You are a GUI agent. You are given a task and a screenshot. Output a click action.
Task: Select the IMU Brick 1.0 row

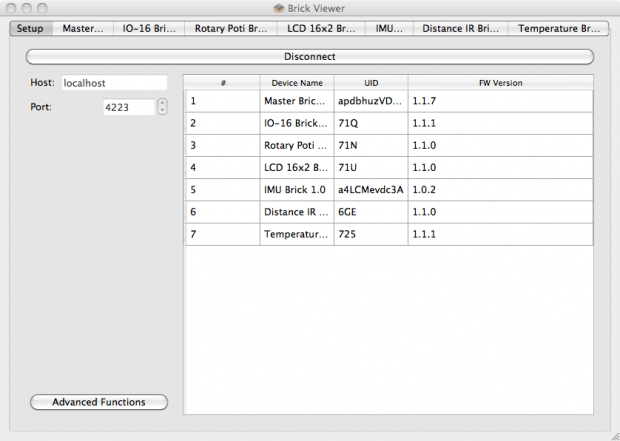[x=295, y=189]
